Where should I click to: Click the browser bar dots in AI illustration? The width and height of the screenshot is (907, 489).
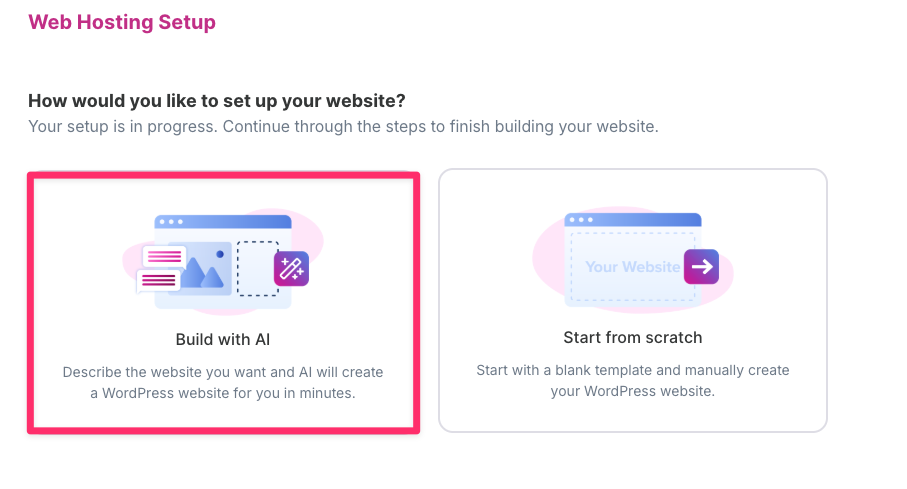[171, 222]
